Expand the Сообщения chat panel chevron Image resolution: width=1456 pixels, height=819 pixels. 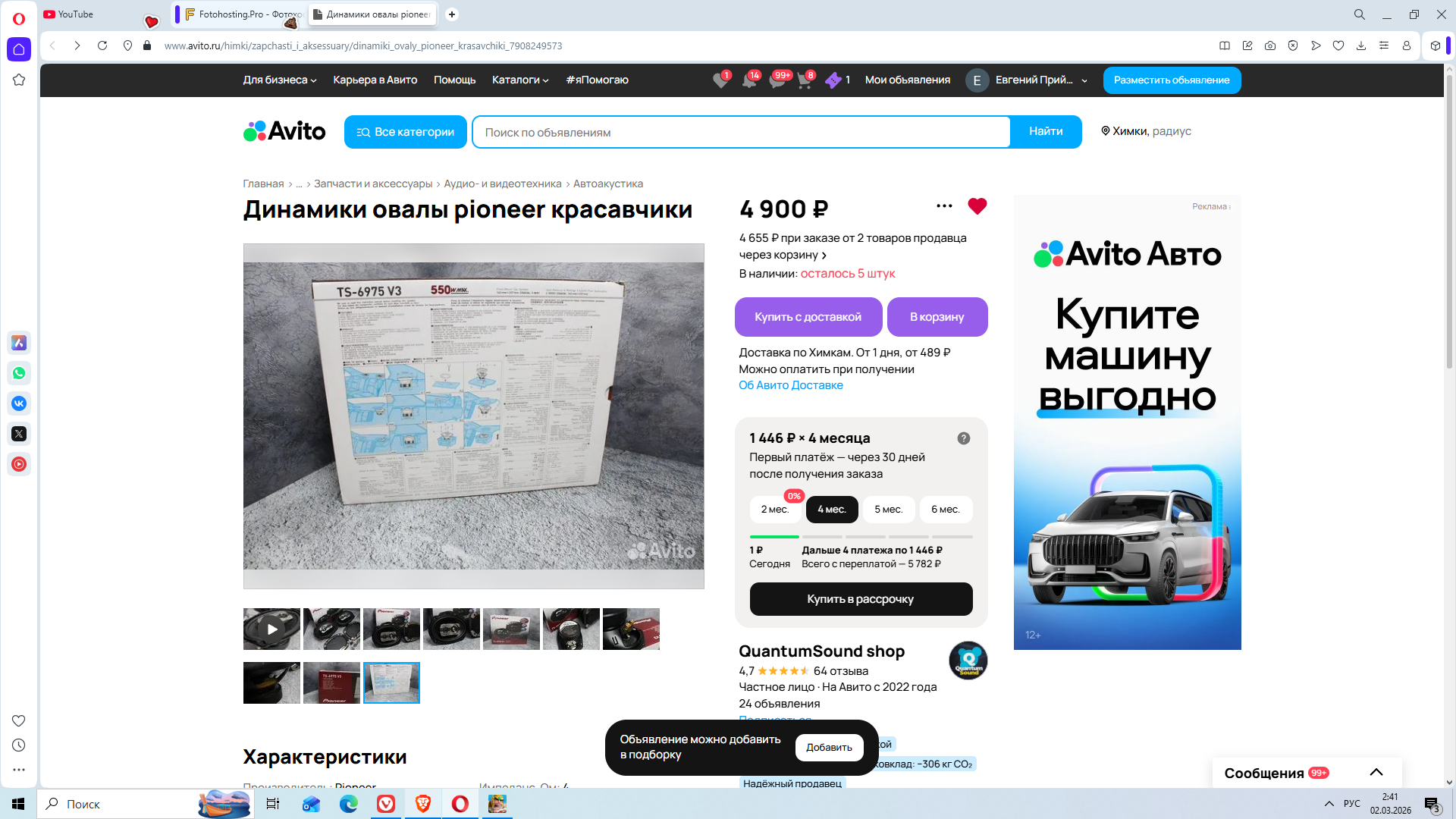[x=1376, y=772]
